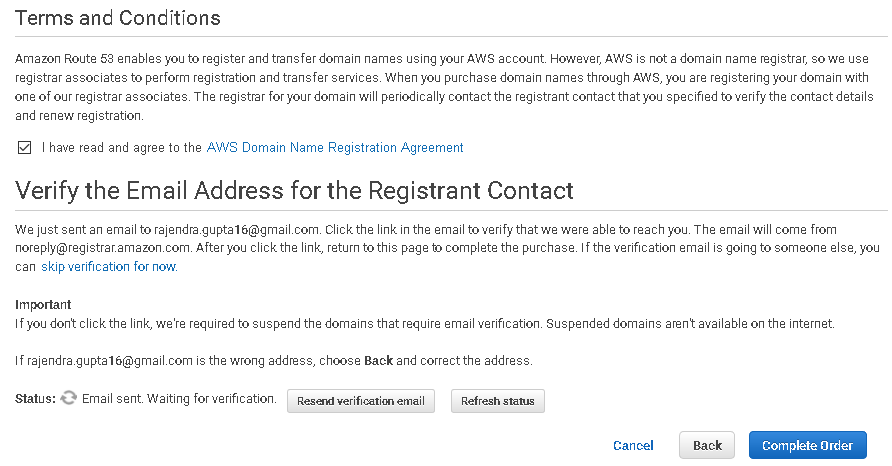
Task: Click the 'I have read and agree to the' label
Action: pyautogui.click(x=122, y=148)
